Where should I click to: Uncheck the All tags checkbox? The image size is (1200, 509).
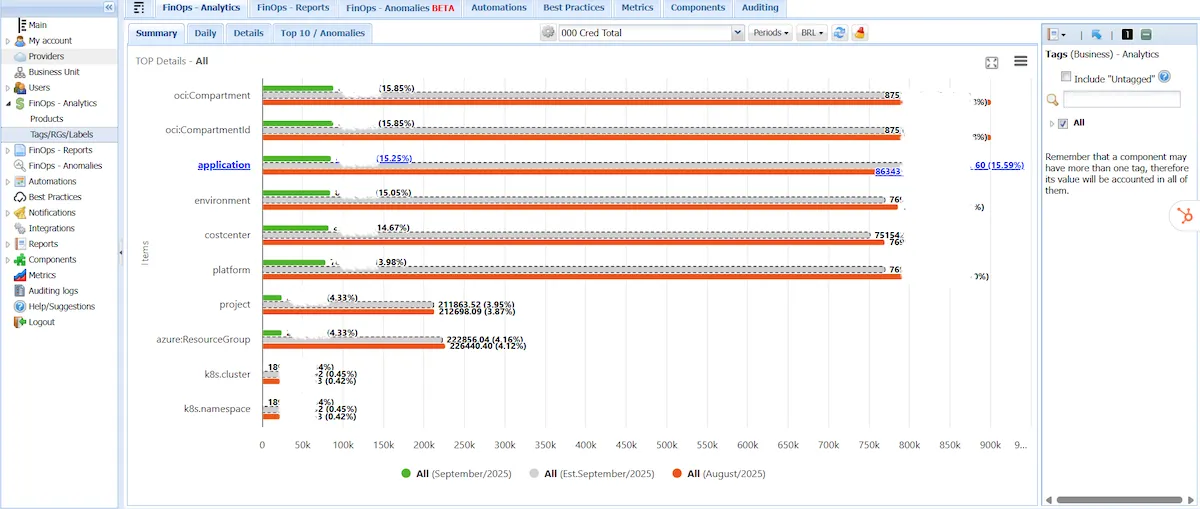(1063, 123)
